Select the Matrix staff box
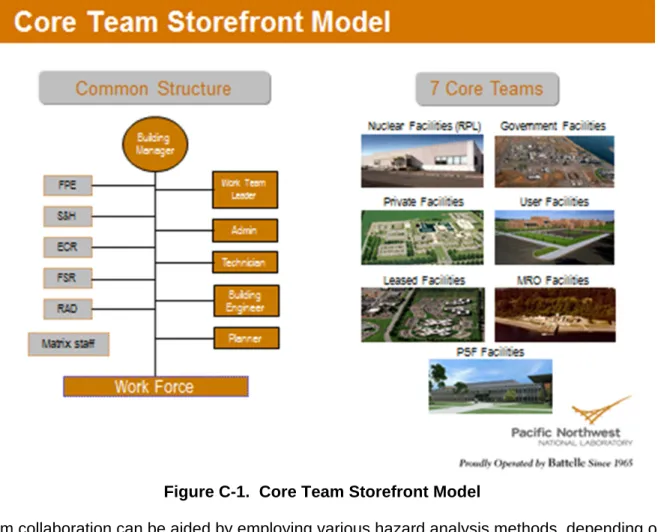 (69, 344)
